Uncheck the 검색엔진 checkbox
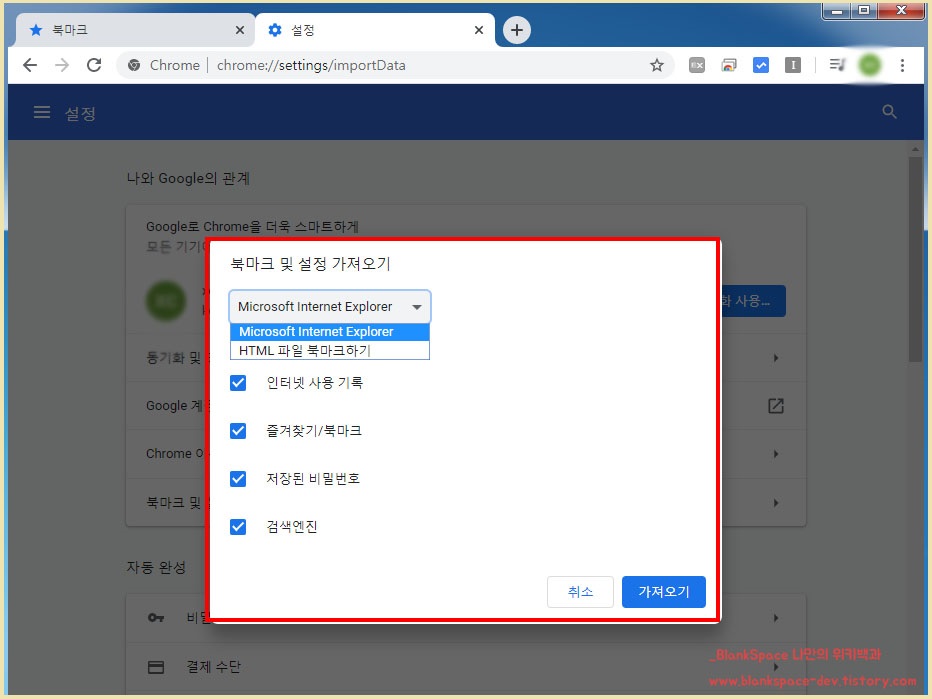This screenshot has width=932, height=699. click(x=238, y=527)
